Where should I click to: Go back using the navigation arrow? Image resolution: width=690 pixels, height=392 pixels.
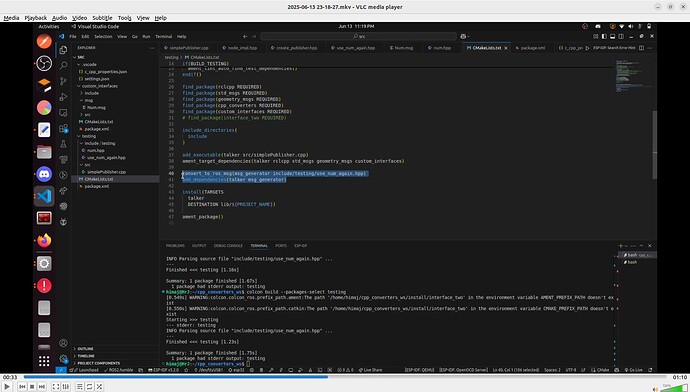coord(245,37)
